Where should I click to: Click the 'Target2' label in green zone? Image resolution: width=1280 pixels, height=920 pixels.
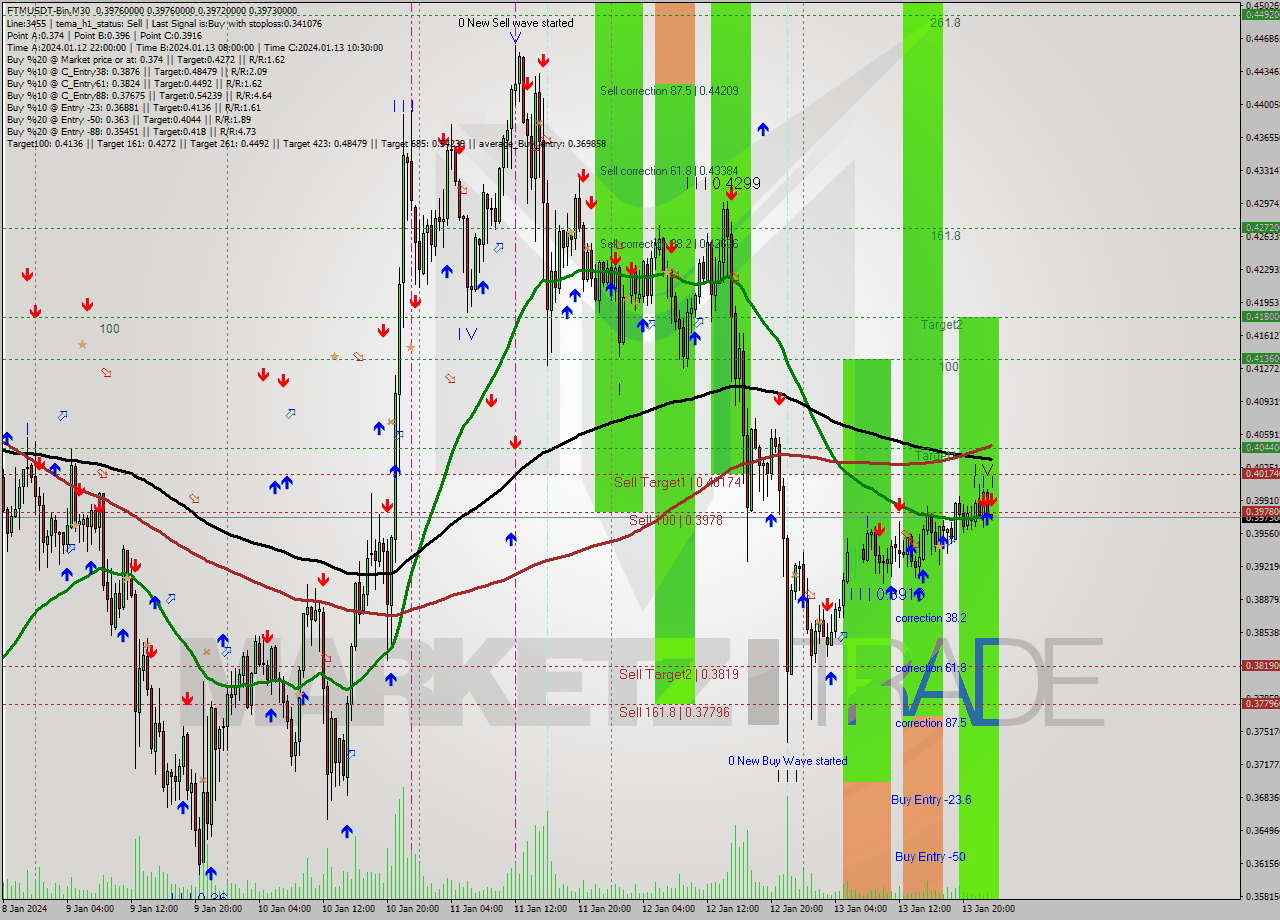941,325
